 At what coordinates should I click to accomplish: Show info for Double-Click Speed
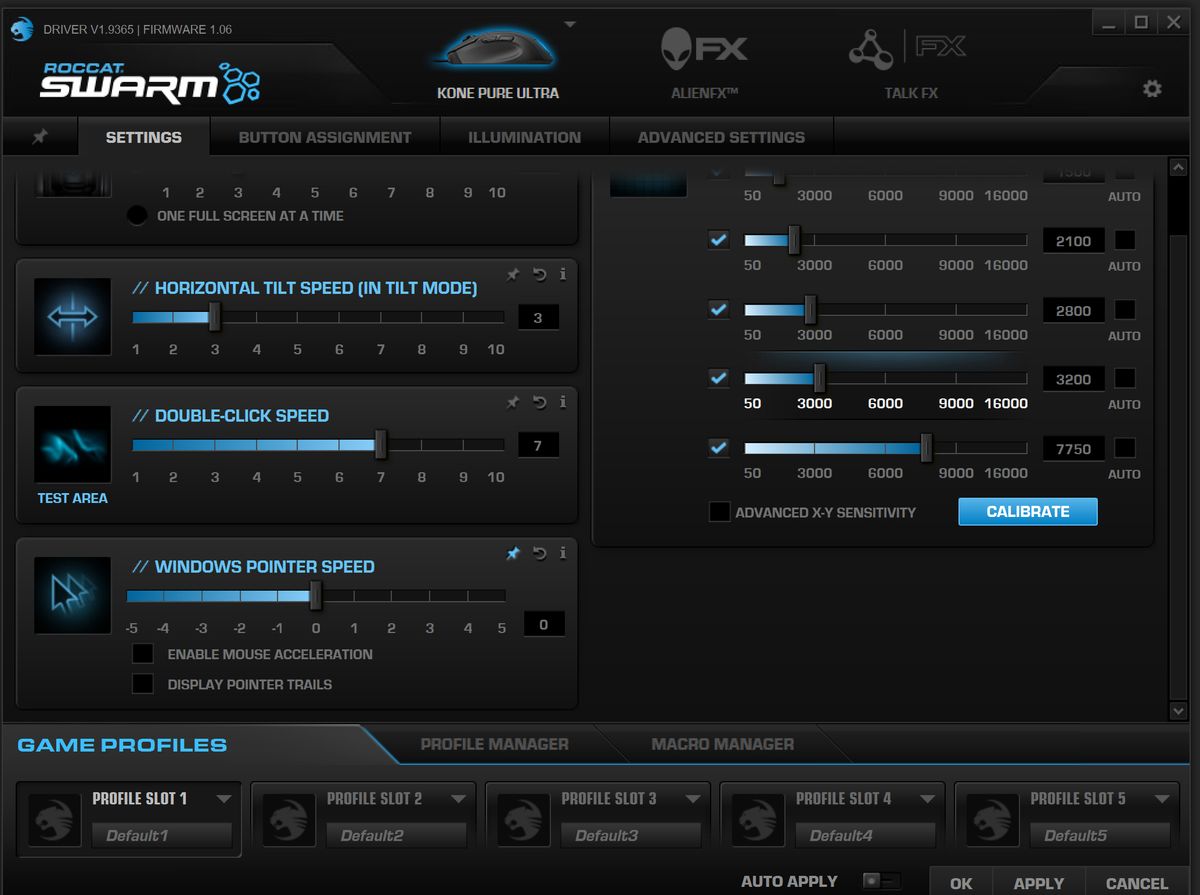(x=563, y=402)
